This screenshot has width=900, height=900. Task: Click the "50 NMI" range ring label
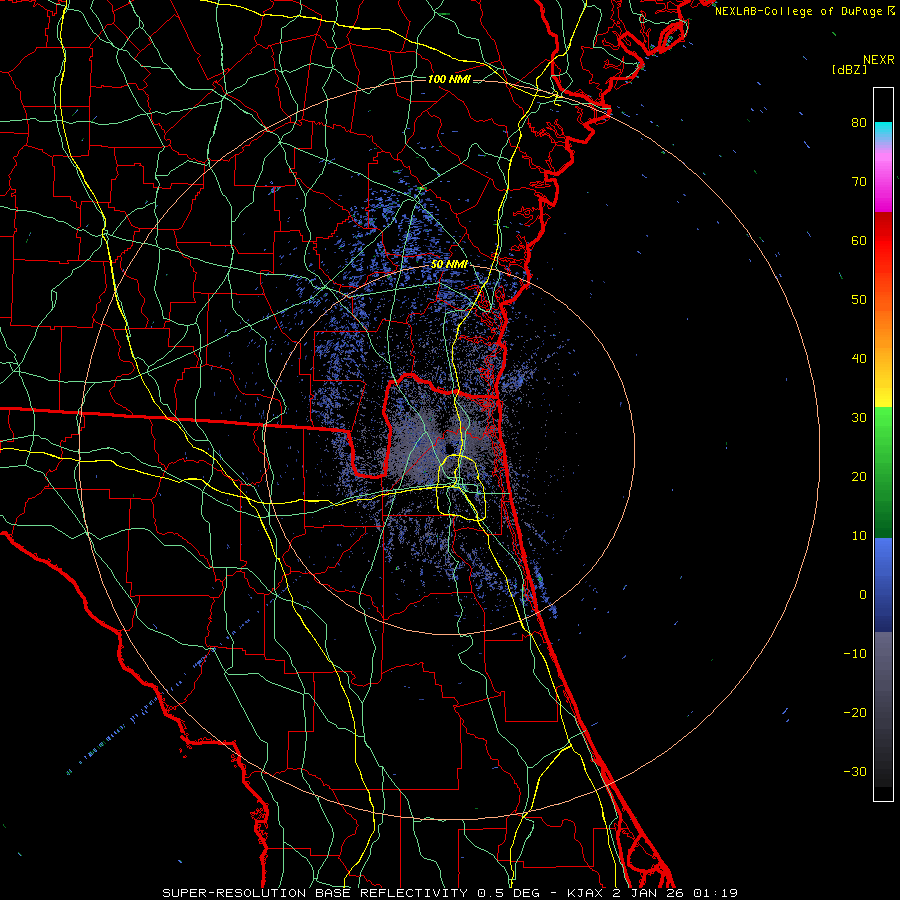click(x=449, y=265)
